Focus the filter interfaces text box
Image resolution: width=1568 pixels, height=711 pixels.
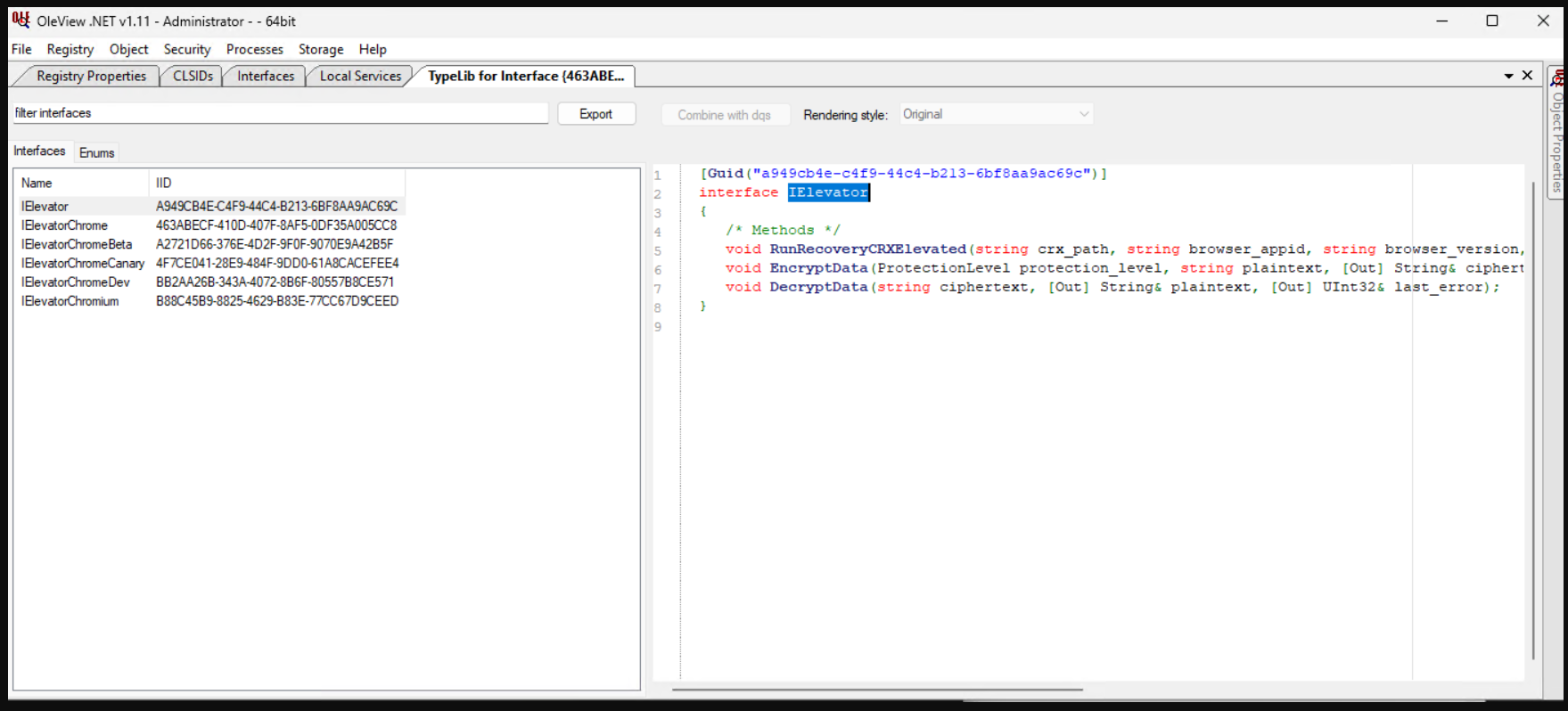280,113
